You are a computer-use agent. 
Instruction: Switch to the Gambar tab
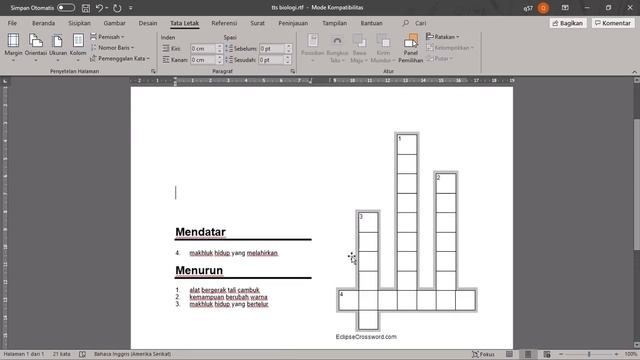point(114,23)
